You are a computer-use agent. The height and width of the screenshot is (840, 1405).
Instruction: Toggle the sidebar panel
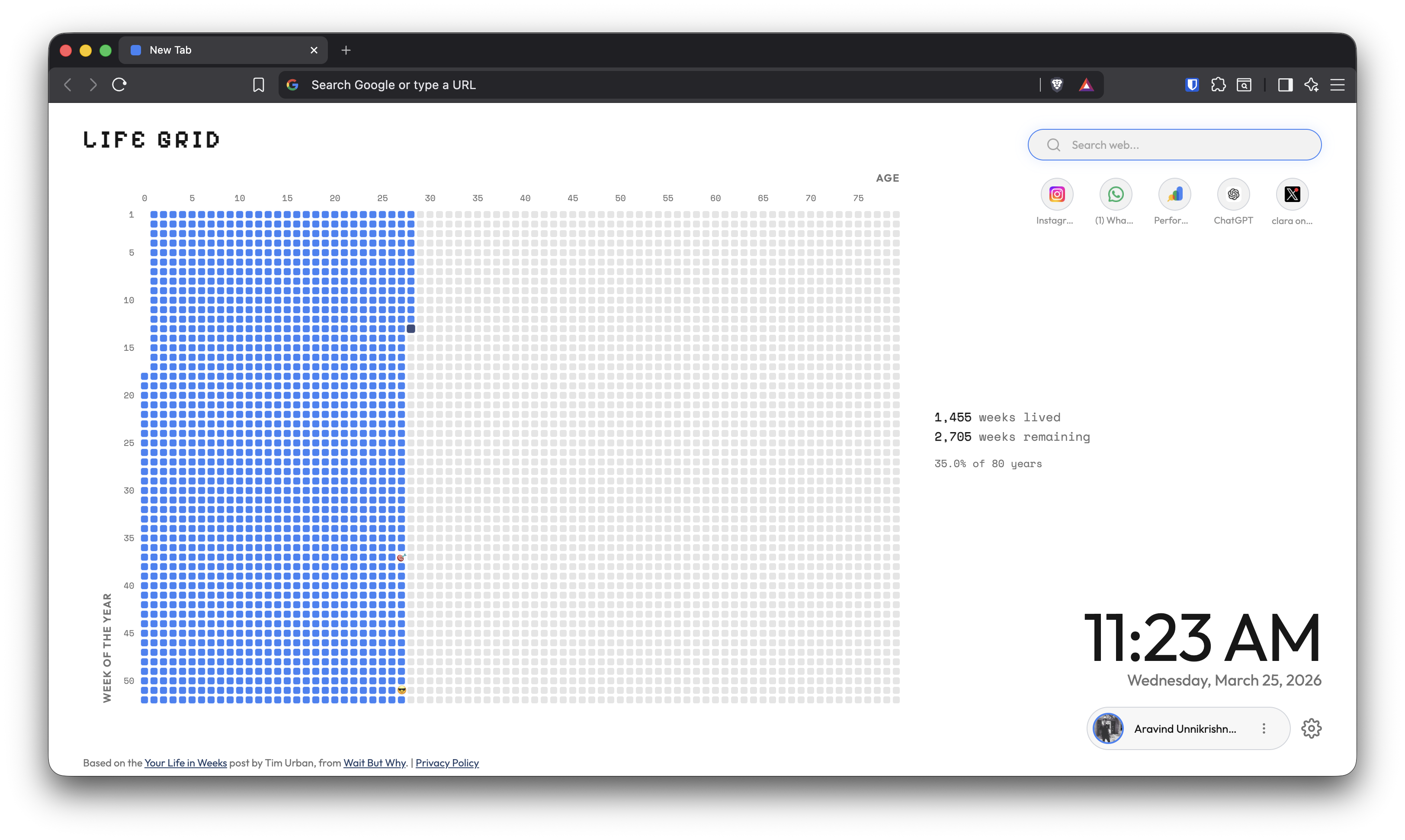coord(1285,84)
